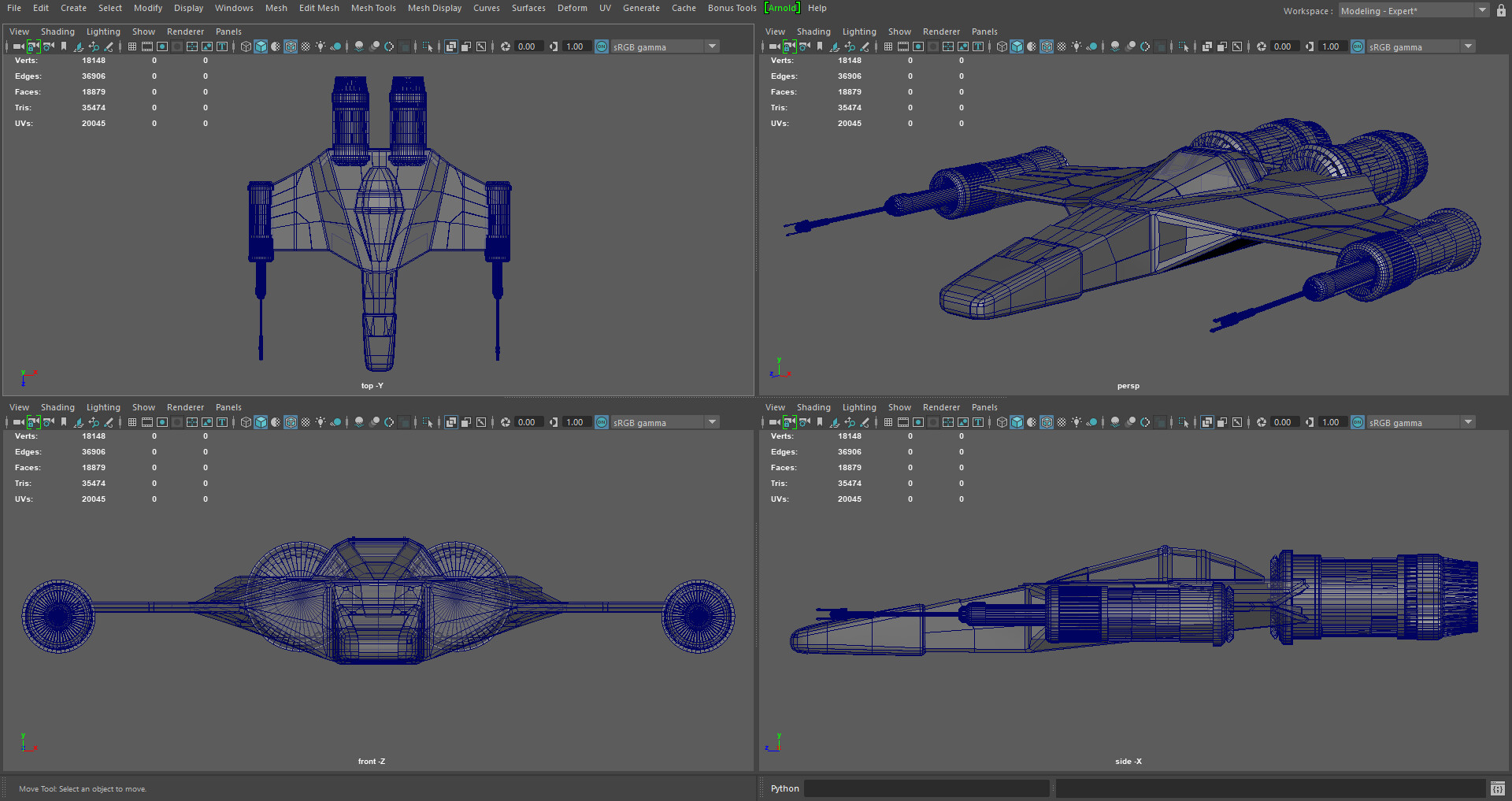Open the Bonus Tools menu
This screenshot has height=801, width=1512.
[x=732, y=8]
